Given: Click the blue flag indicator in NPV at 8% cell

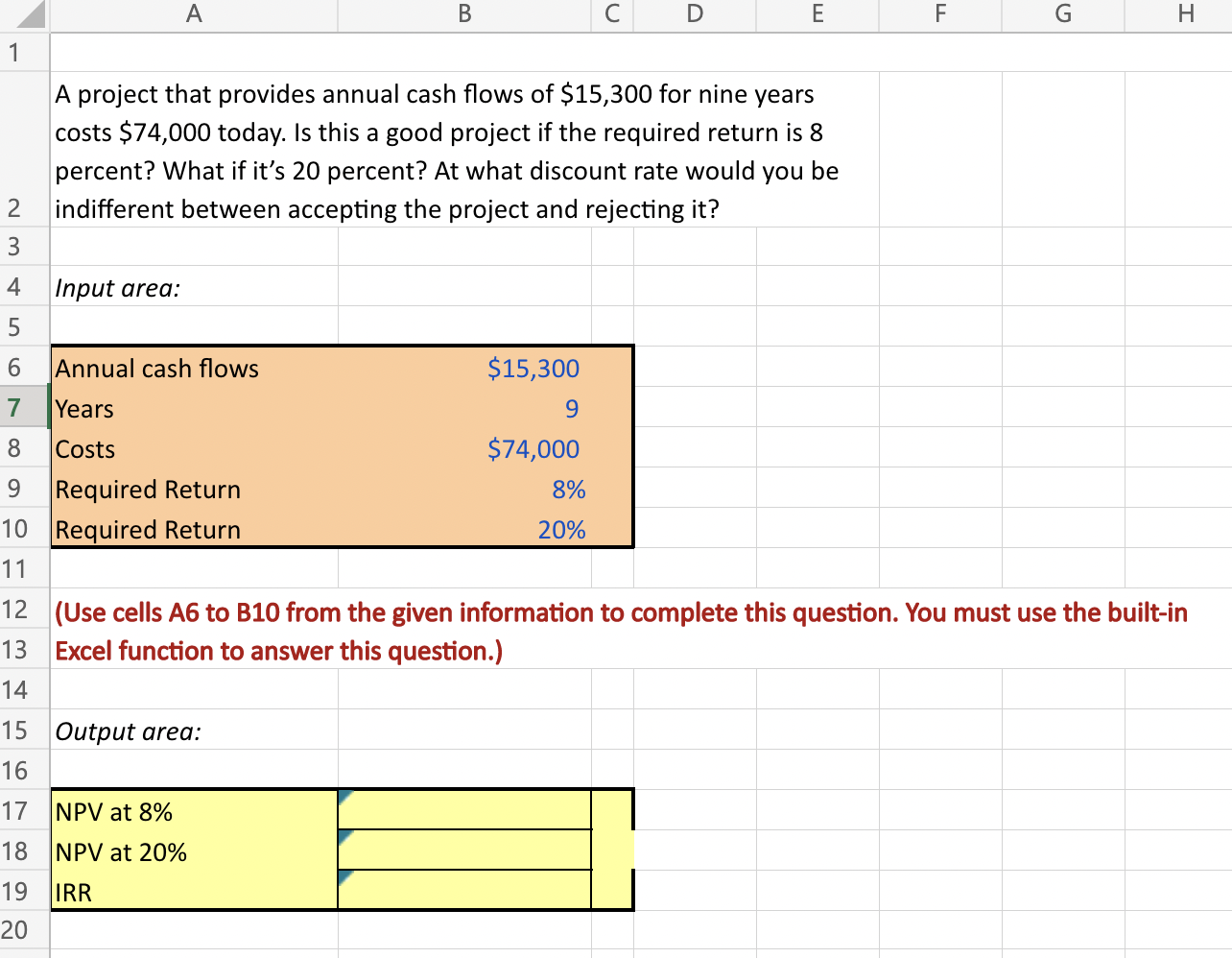Looking at the screenshot, I should pyautogui.click(x=344, y=797).
